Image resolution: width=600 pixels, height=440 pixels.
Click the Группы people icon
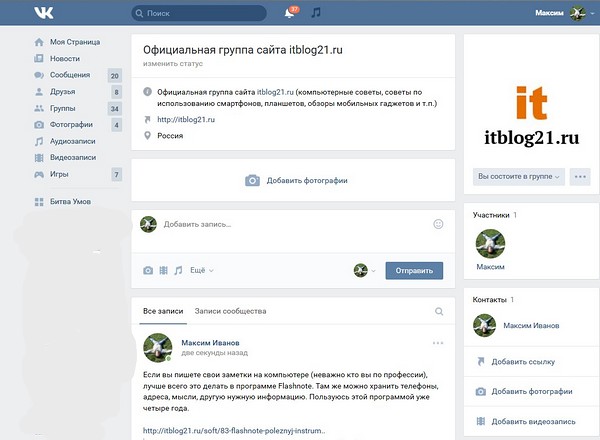[x=39, y=108]
